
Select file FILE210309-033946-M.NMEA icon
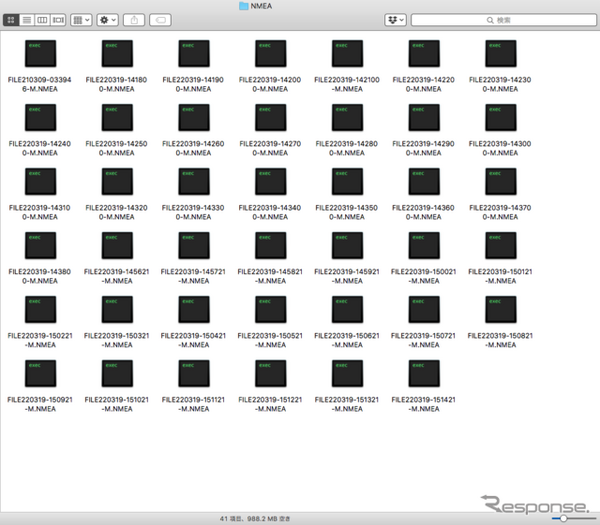pos(41,54)
